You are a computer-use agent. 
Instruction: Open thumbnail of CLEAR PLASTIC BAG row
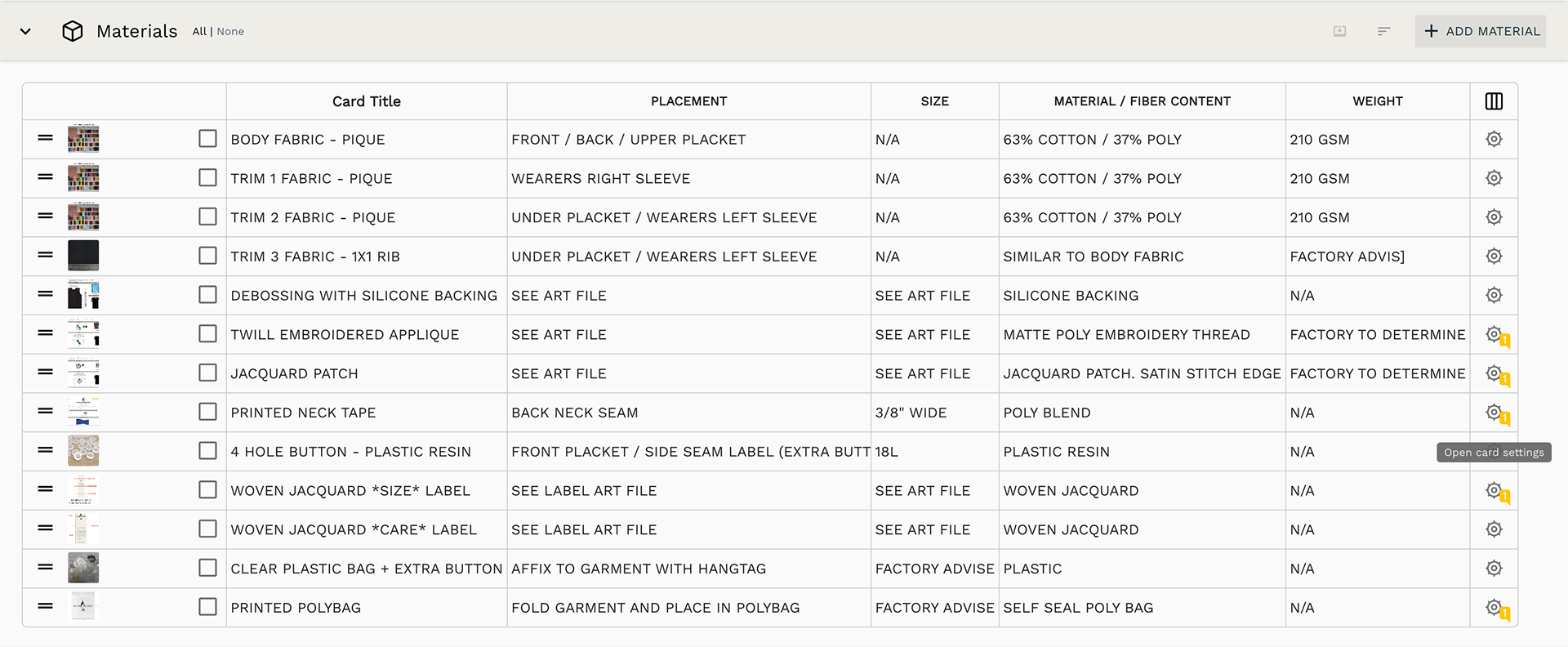coord(83,569)
